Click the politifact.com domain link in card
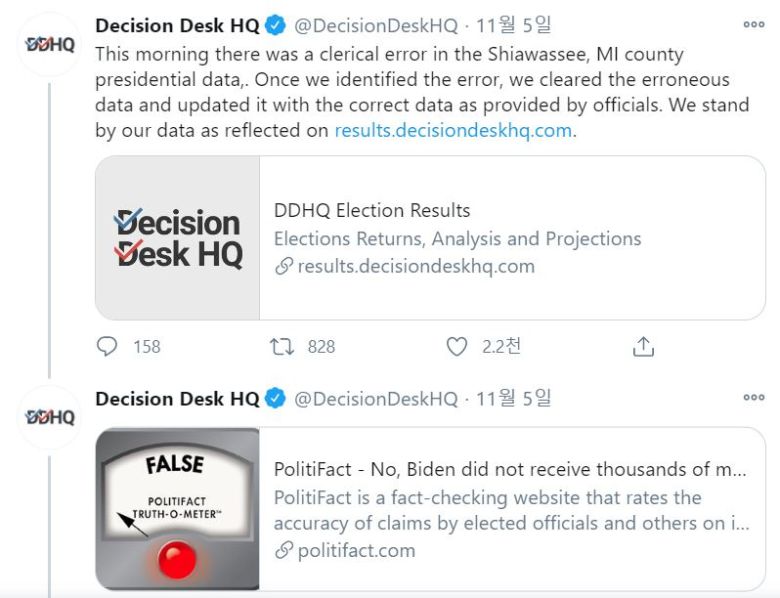The height and width of the screenshot is (598, 780). coord(355,550)
